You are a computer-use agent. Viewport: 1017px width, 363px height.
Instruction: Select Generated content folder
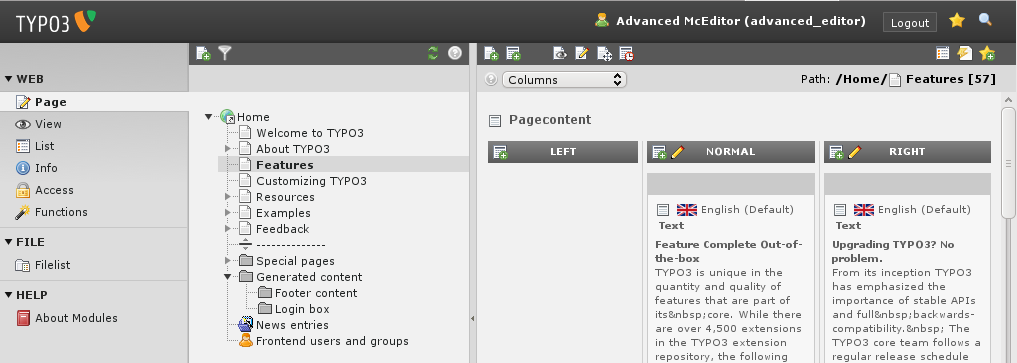[309, 277]
